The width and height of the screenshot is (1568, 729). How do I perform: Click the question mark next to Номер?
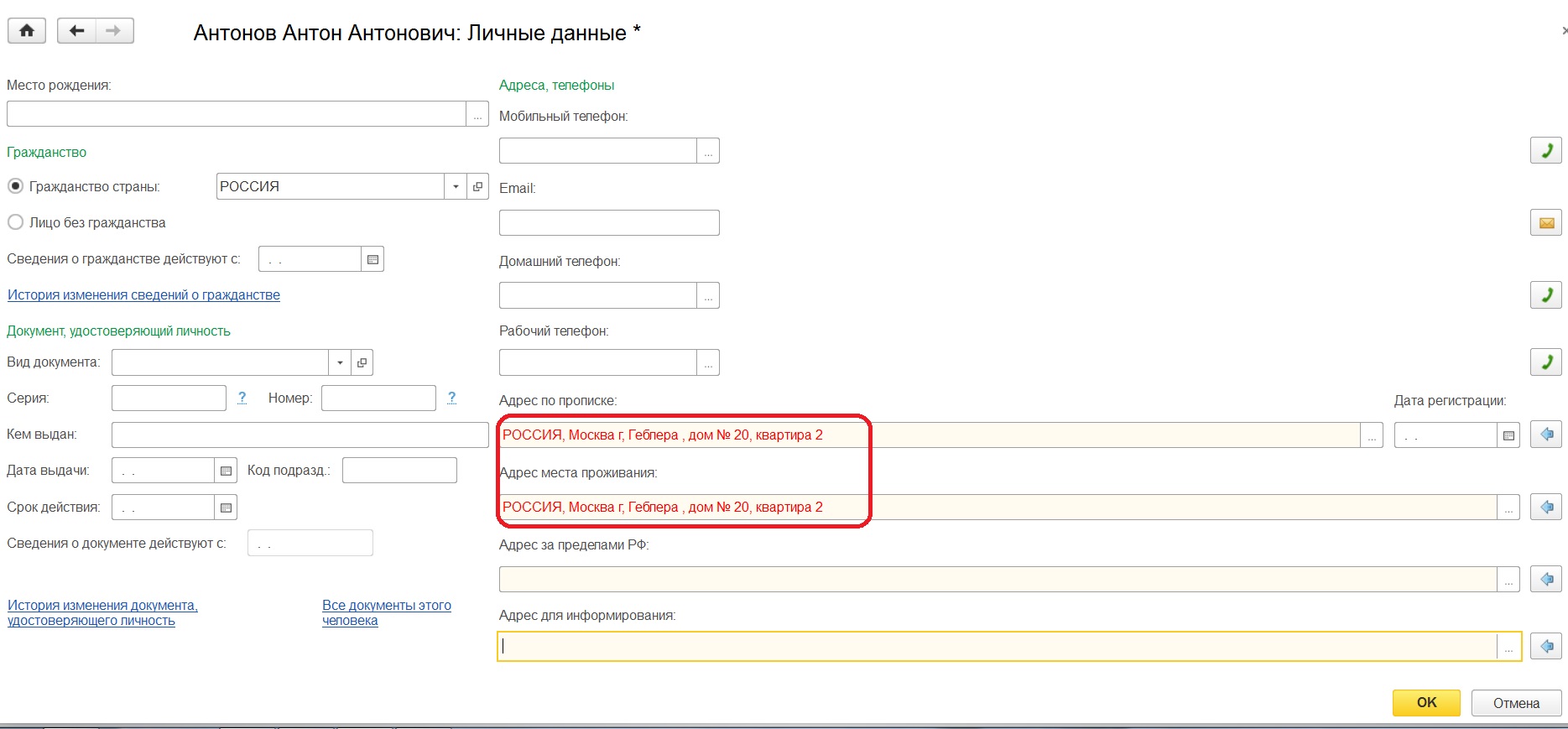(451, 398)
